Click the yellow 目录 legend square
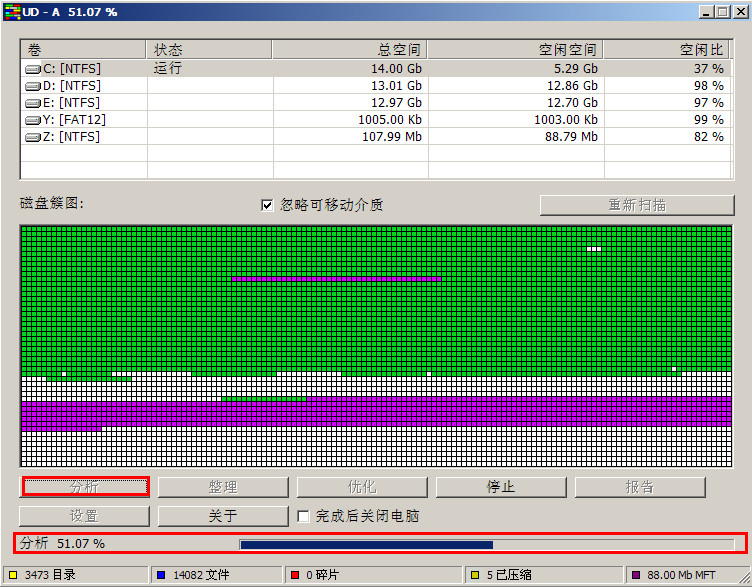 click(x=13, y=575)
